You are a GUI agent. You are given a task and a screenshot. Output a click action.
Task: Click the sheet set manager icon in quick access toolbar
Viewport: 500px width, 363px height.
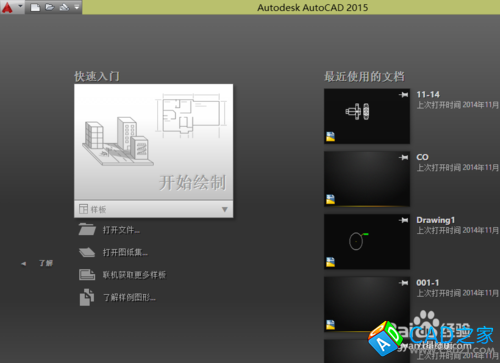click(x=64, y=7)
